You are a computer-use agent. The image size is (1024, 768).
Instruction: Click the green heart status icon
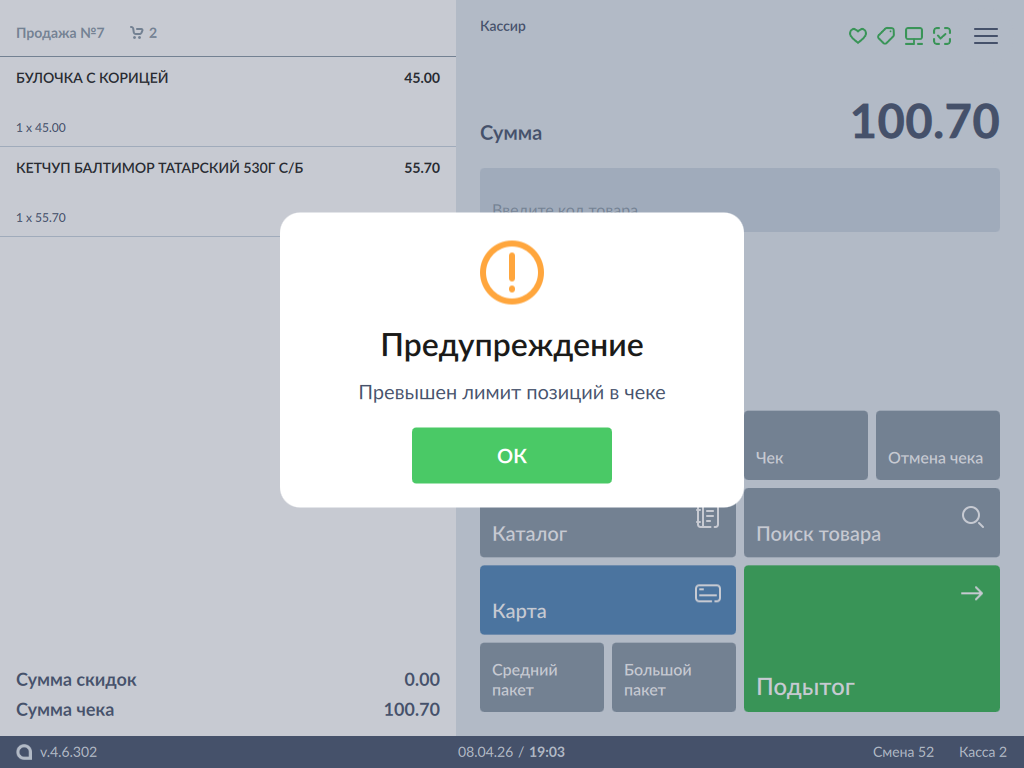click(857, 36)
